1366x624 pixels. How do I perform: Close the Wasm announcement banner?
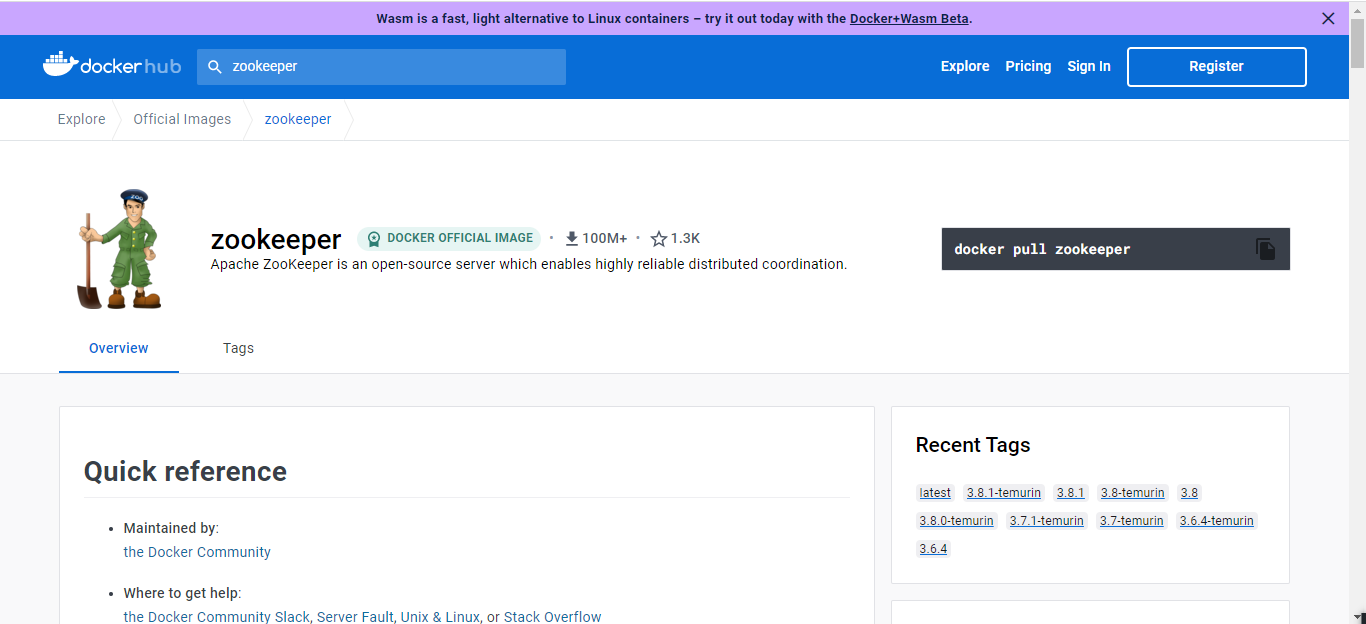pos(1328,18)
